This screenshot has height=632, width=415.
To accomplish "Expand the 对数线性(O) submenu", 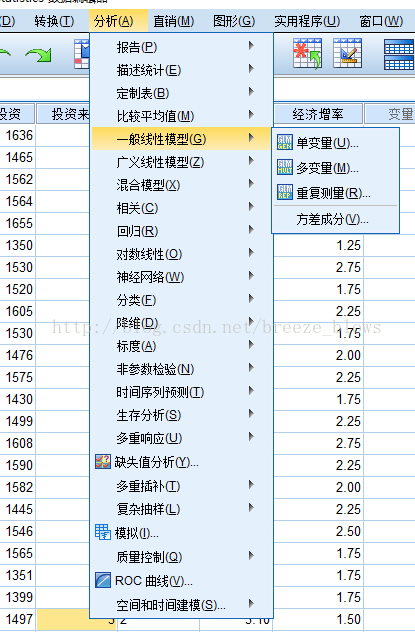I will click(182, 254).
